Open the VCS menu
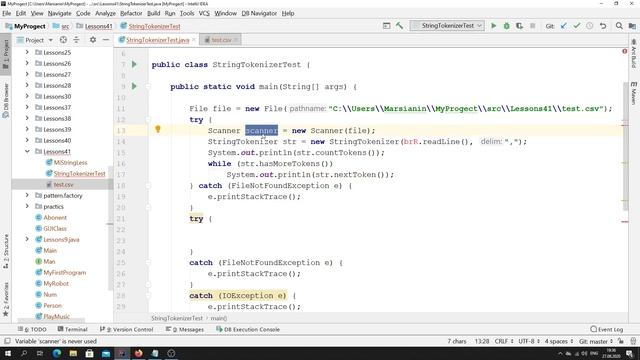 [x=204, y=13]
